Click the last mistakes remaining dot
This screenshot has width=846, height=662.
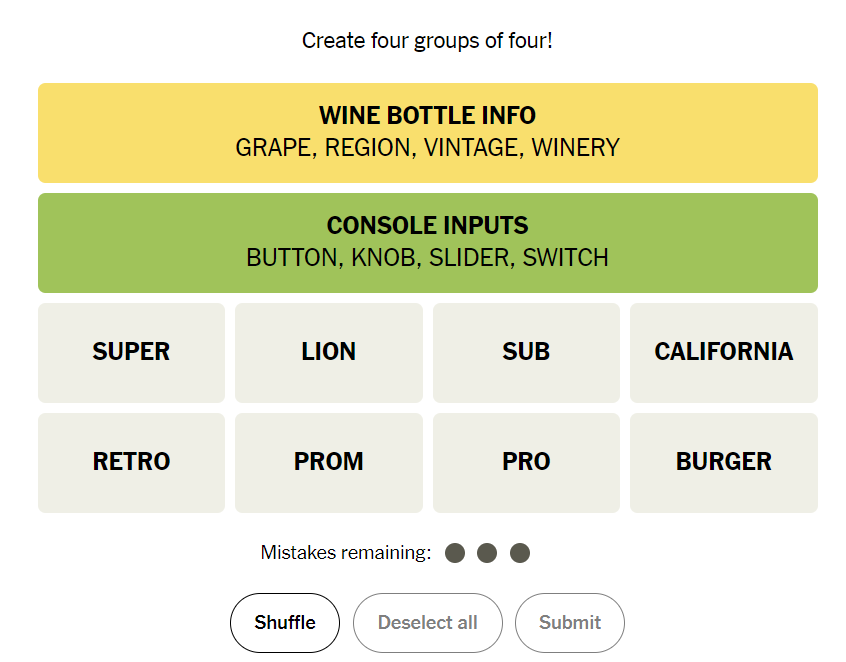click(520, 553)
